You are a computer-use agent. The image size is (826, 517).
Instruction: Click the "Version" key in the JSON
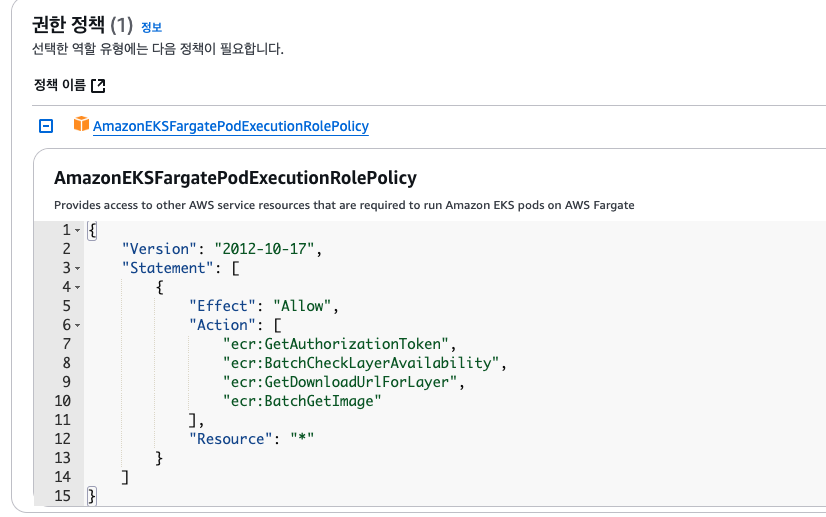[159, 249]
